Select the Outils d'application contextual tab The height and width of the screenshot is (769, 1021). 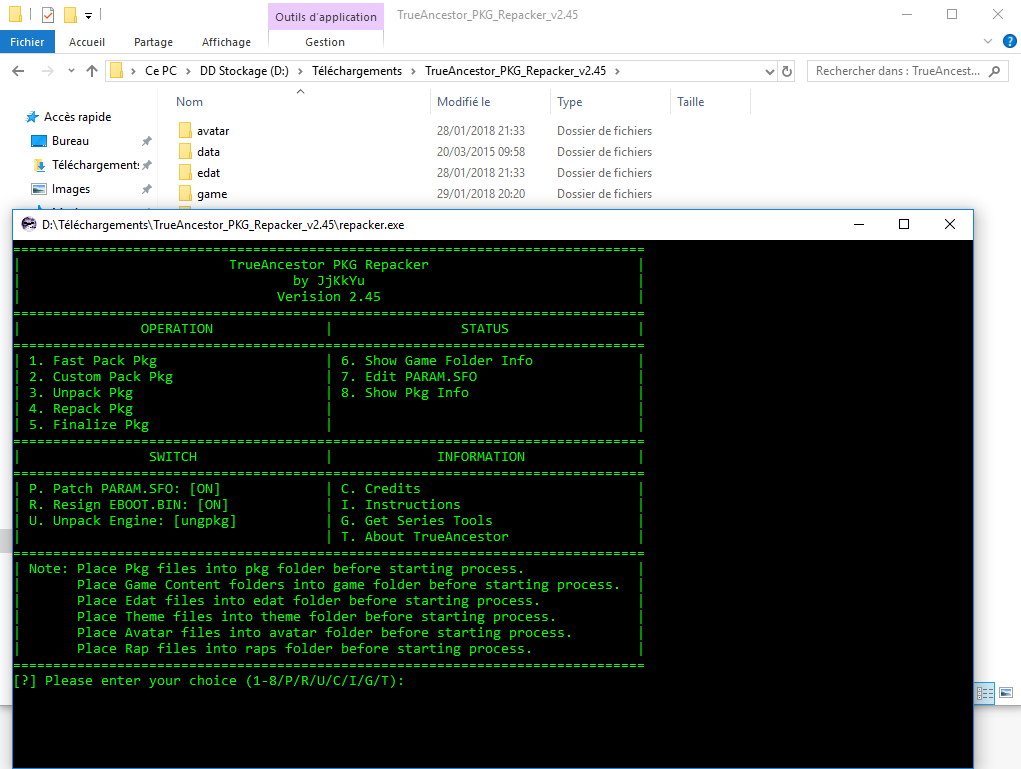click(x=326, y=16)
